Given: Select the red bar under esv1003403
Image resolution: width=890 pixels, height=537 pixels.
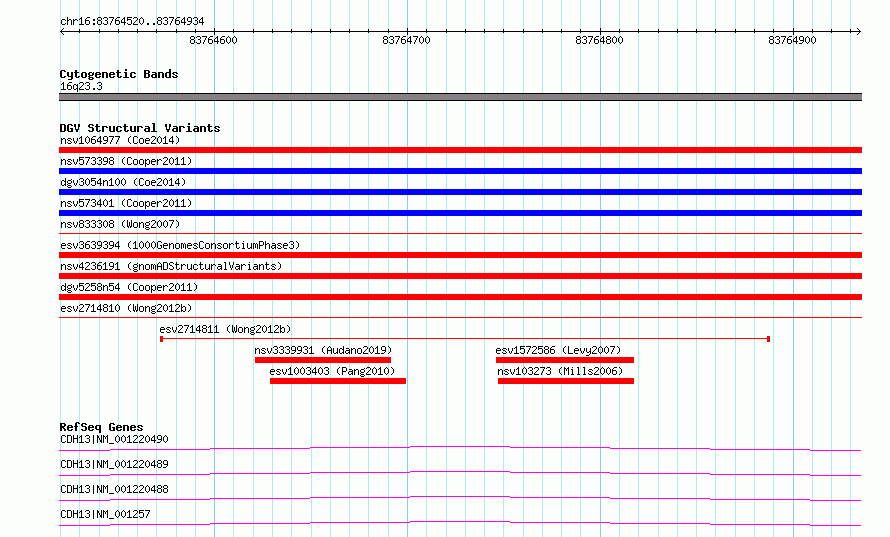Looking at the screenshot, I should click(x=338, y=381).
